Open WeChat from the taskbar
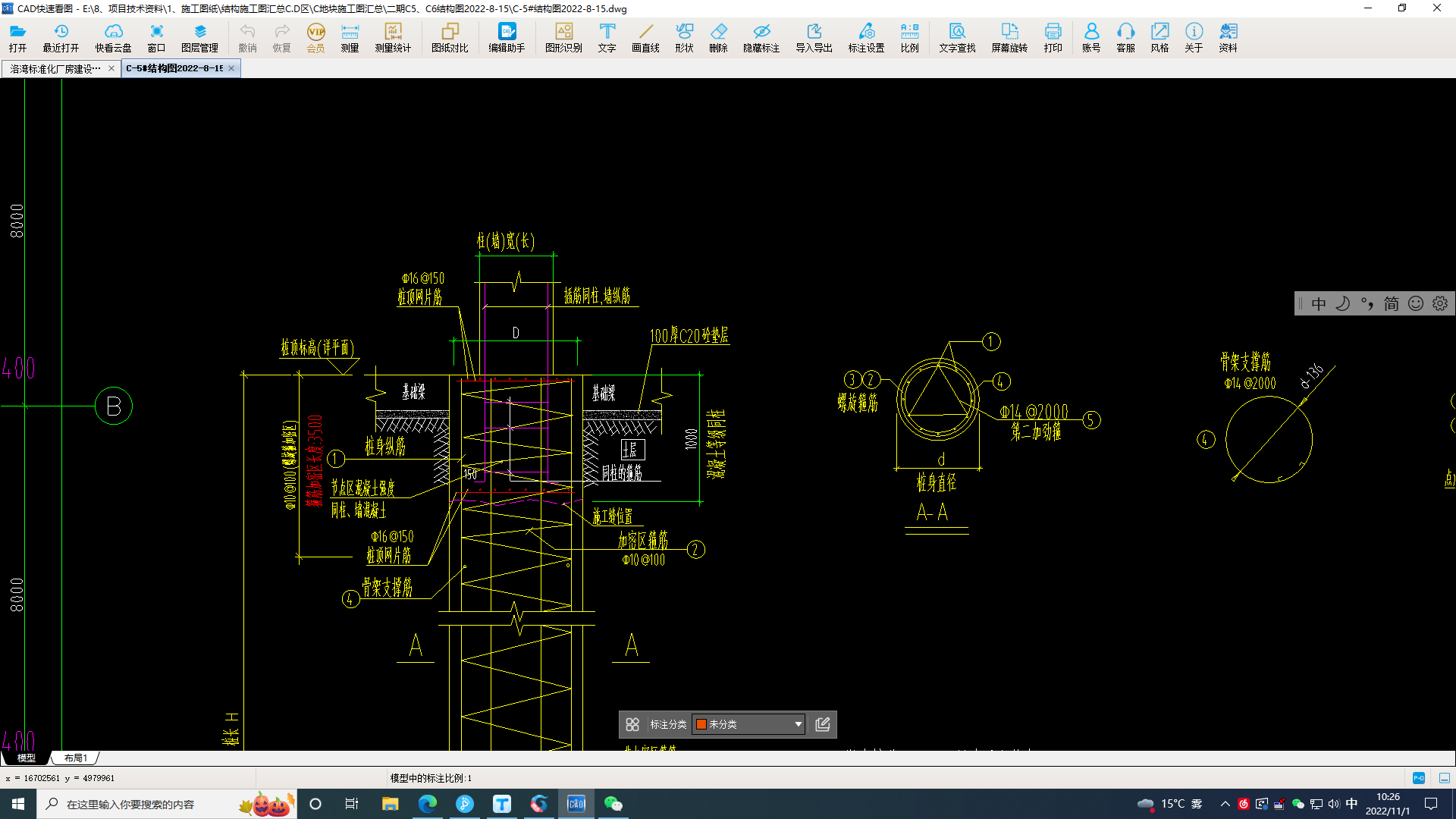 tap(613, 804)
